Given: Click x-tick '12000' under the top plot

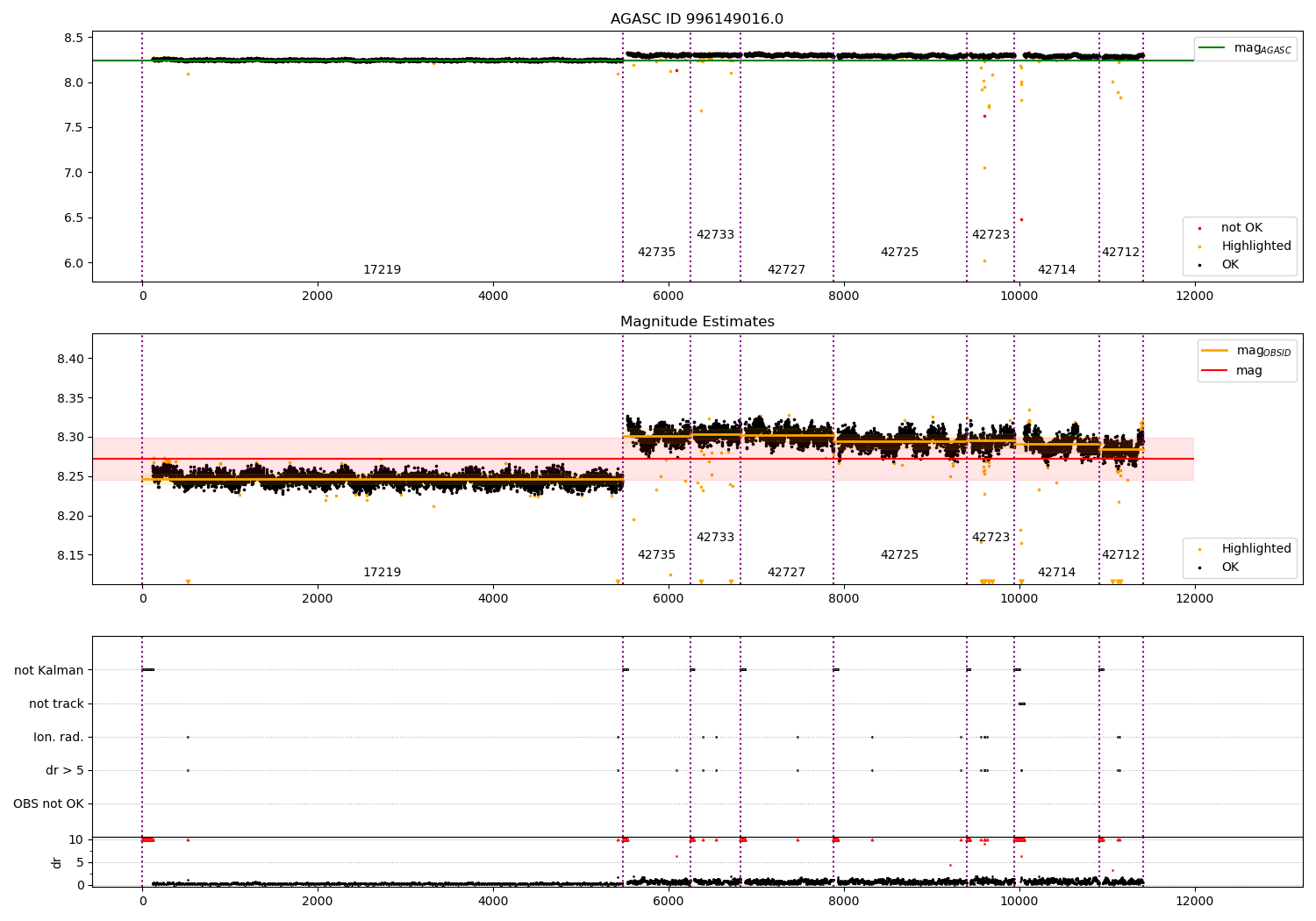Looking at the screenshot, I should point(1194,296).
